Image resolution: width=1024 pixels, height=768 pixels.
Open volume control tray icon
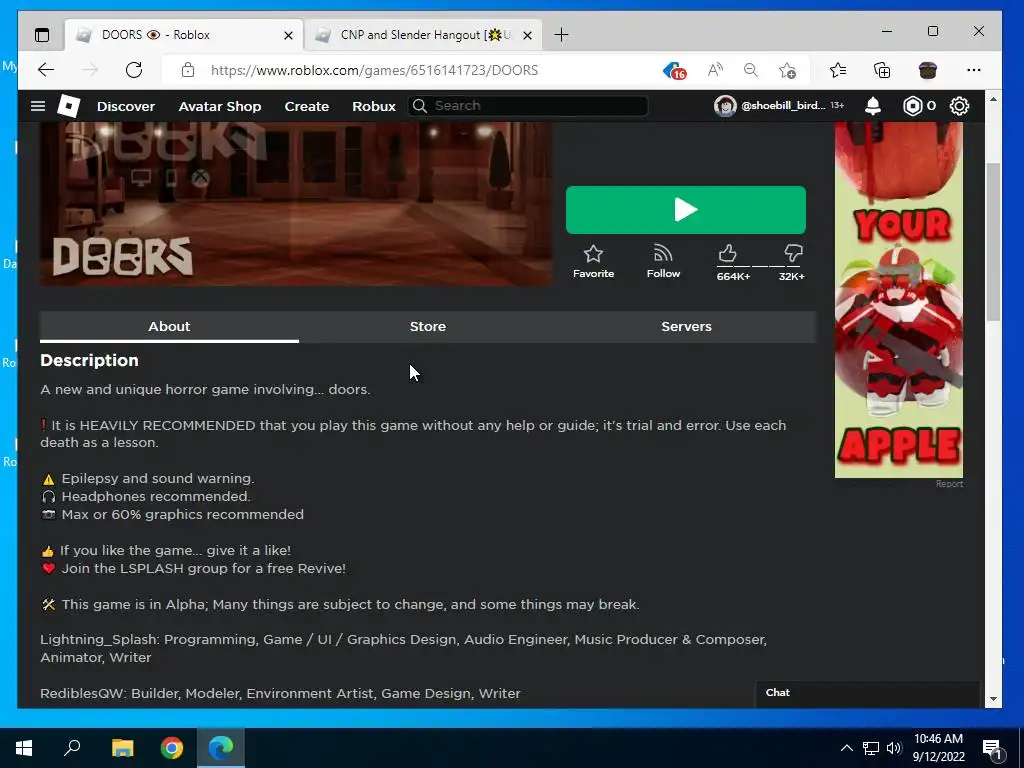(x=894, y=748)
